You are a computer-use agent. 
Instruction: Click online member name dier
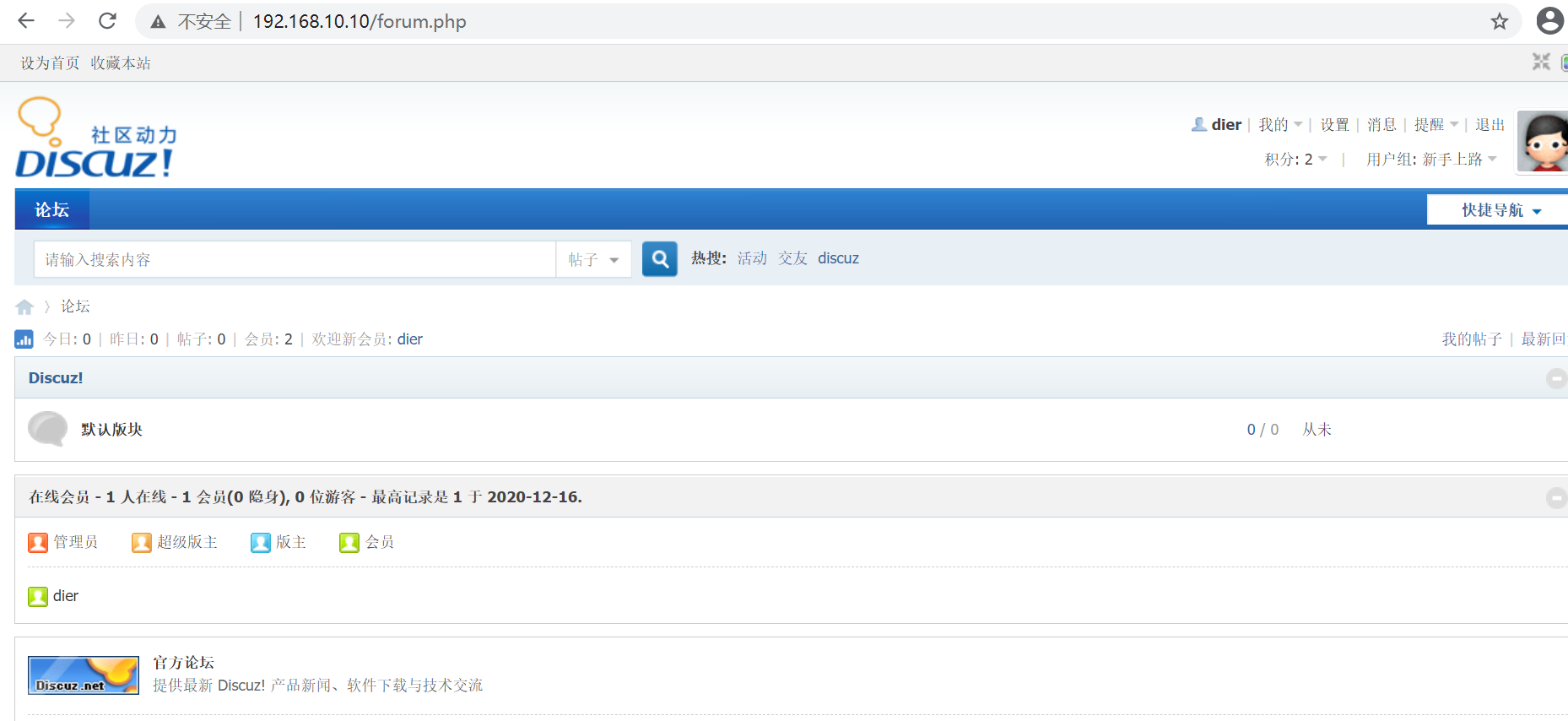click(x=66, y=596)
